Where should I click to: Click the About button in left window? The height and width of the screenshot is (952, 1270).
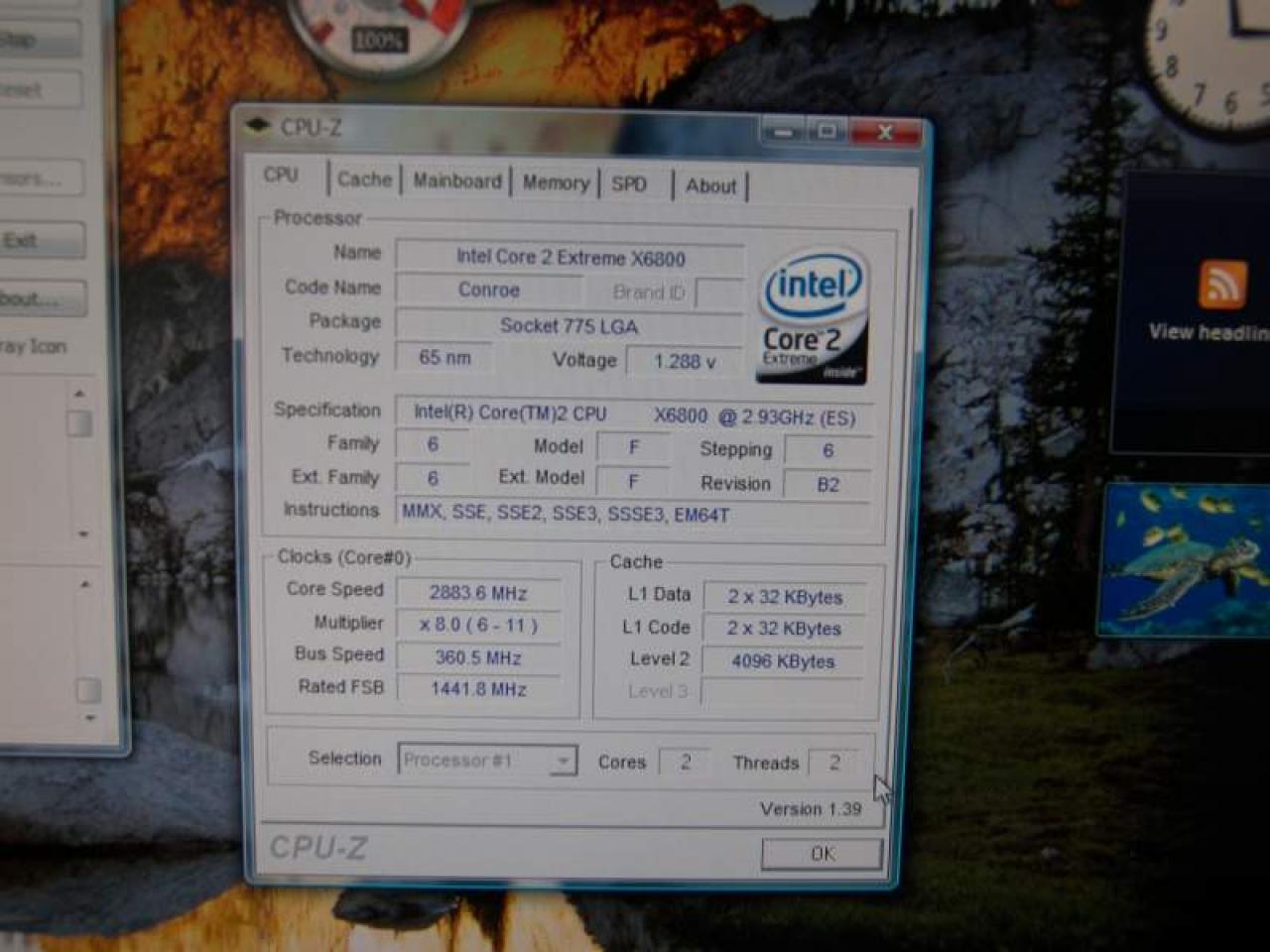tap(42, 297)
